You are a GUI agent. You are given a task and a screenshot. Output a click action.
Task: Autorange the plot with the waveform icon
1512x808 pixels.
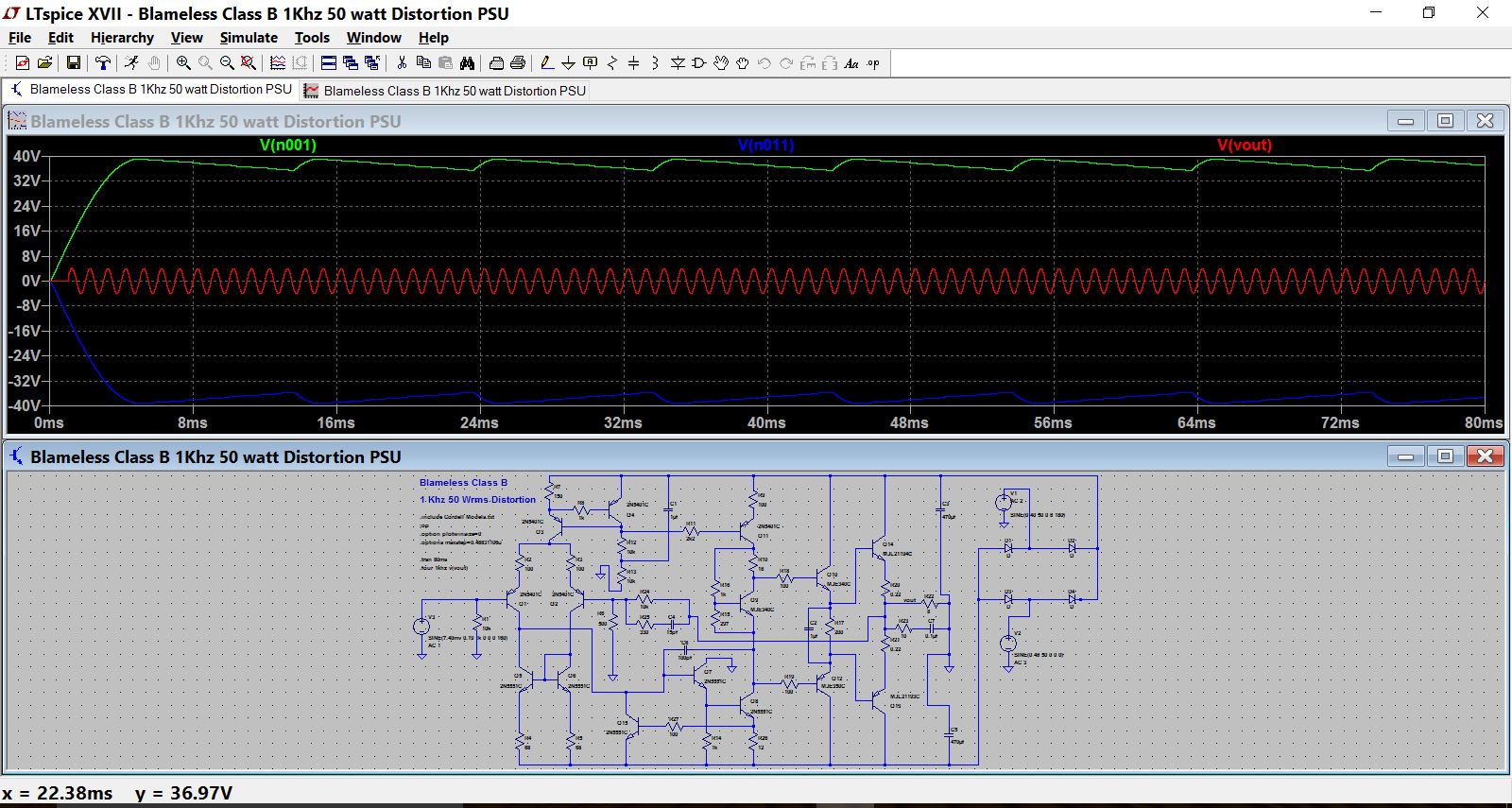(278, 63)
